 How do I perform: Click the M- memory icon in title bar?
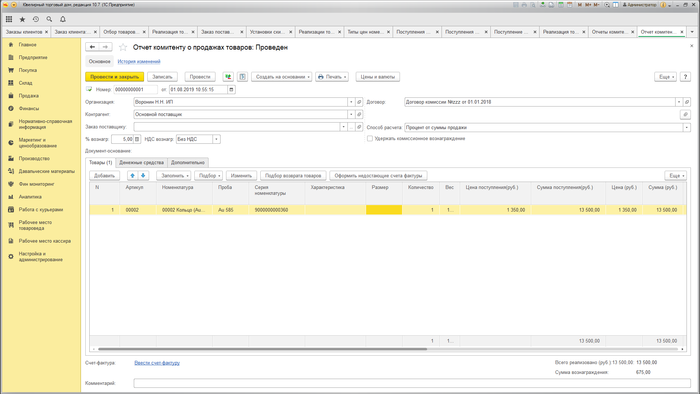596,5
